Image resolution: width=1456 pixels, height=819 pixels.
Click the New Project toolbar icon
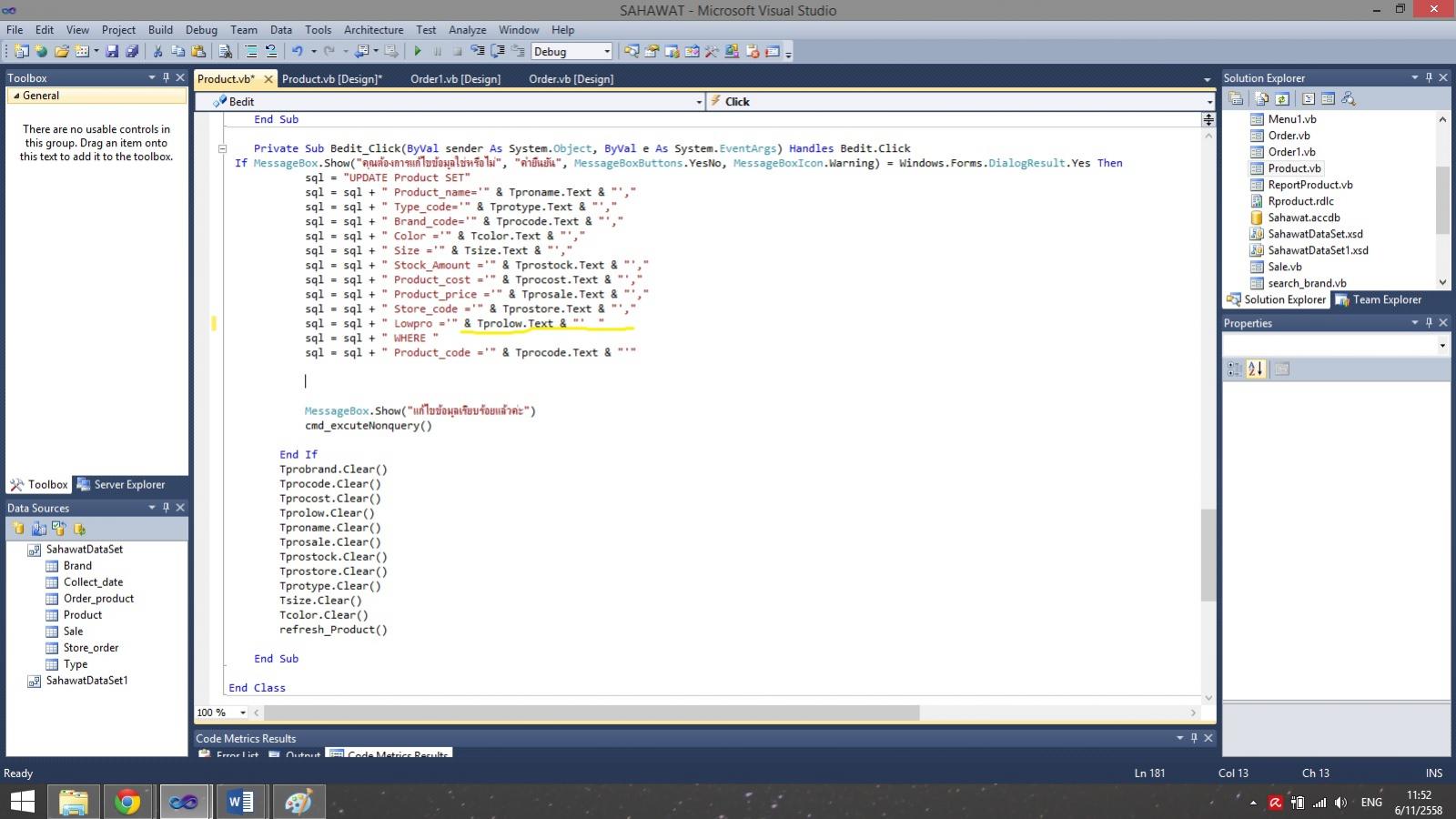pos(21,51)
